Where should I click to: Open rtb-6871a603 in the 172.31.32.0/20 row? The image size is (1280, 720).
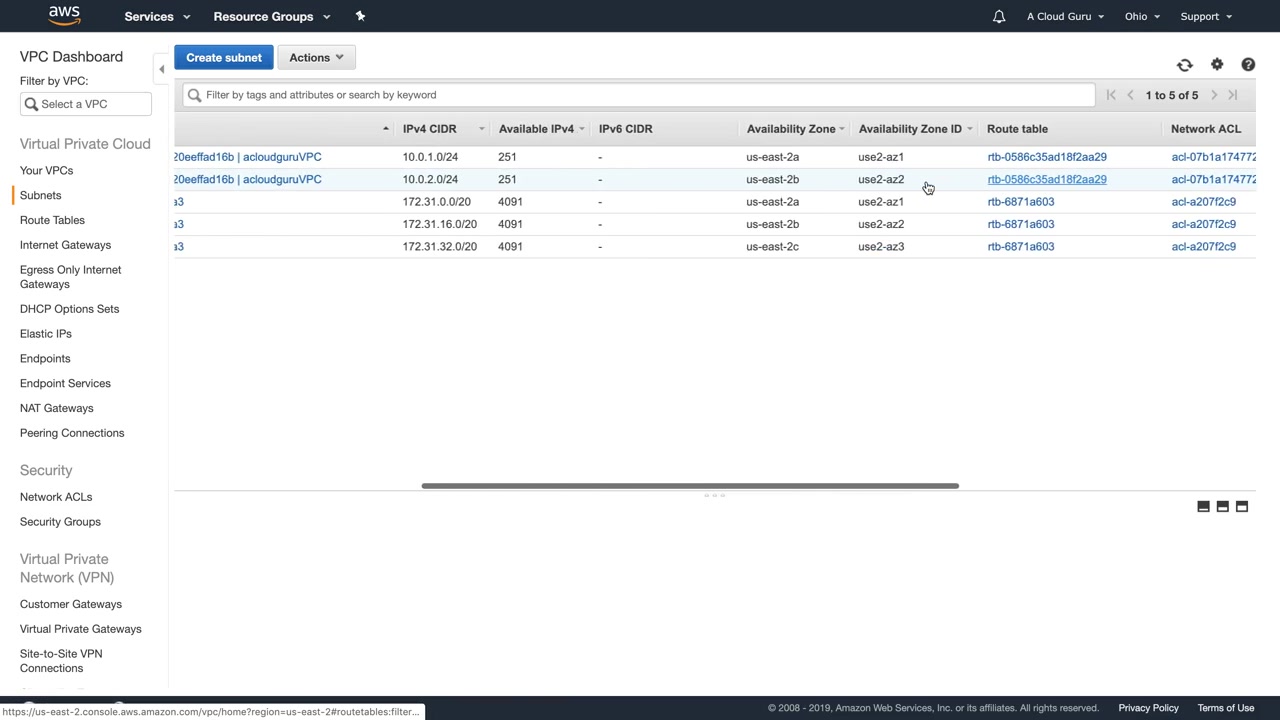(x=1020, y=247)
